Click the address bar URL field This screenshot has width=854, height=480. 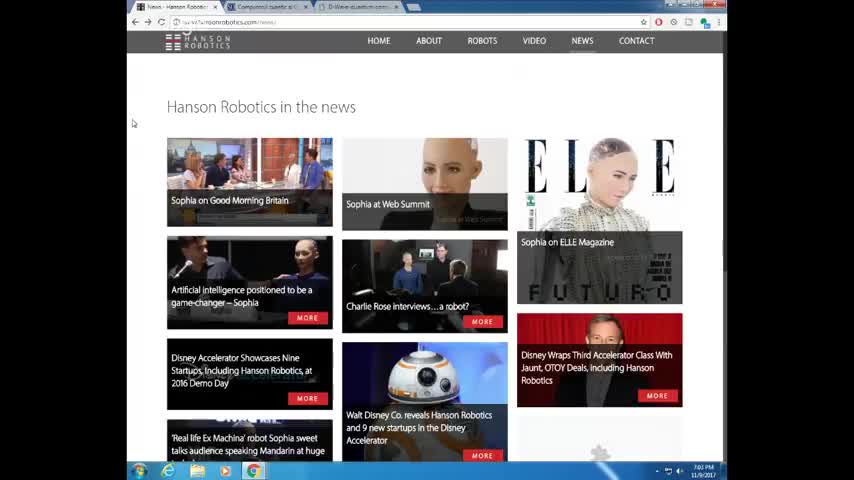coord(408,22)
